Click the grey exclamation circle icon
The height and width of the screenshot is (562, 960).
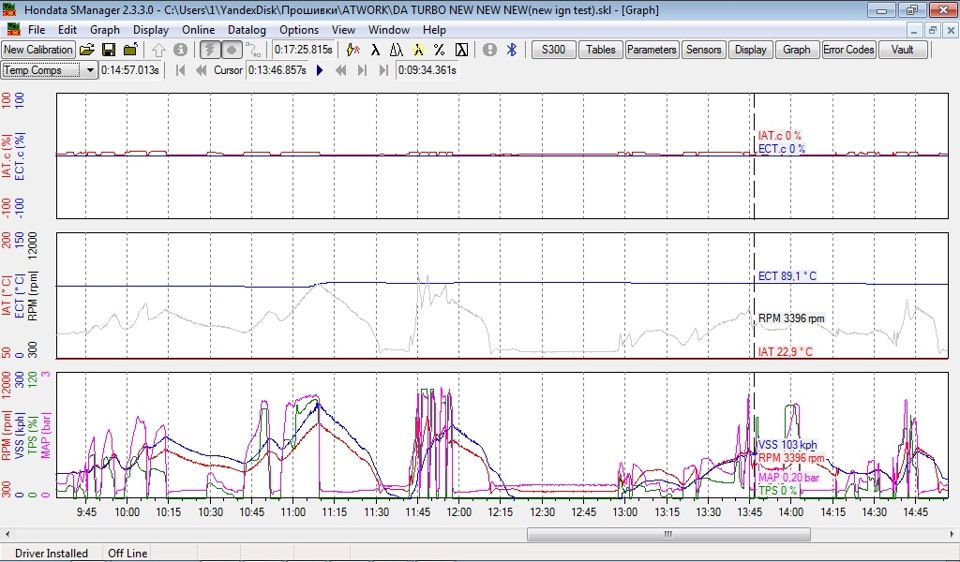490,50
